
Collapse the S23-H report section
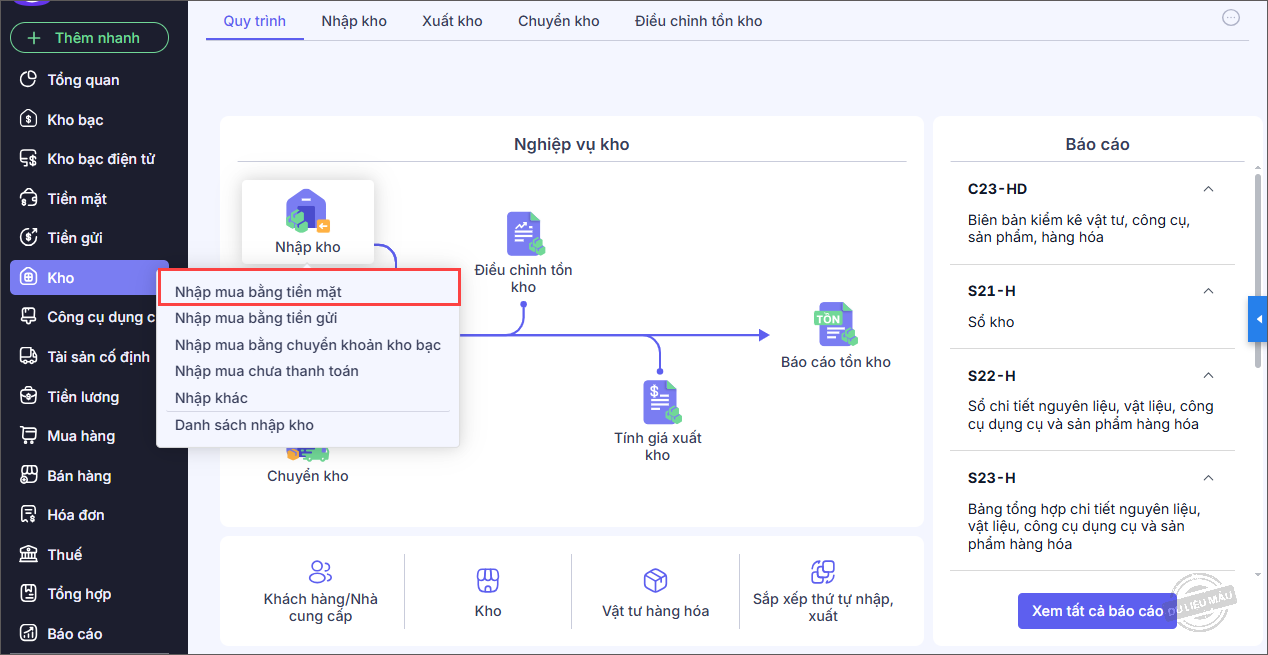pyautogui.click(x=1208, y=478)
